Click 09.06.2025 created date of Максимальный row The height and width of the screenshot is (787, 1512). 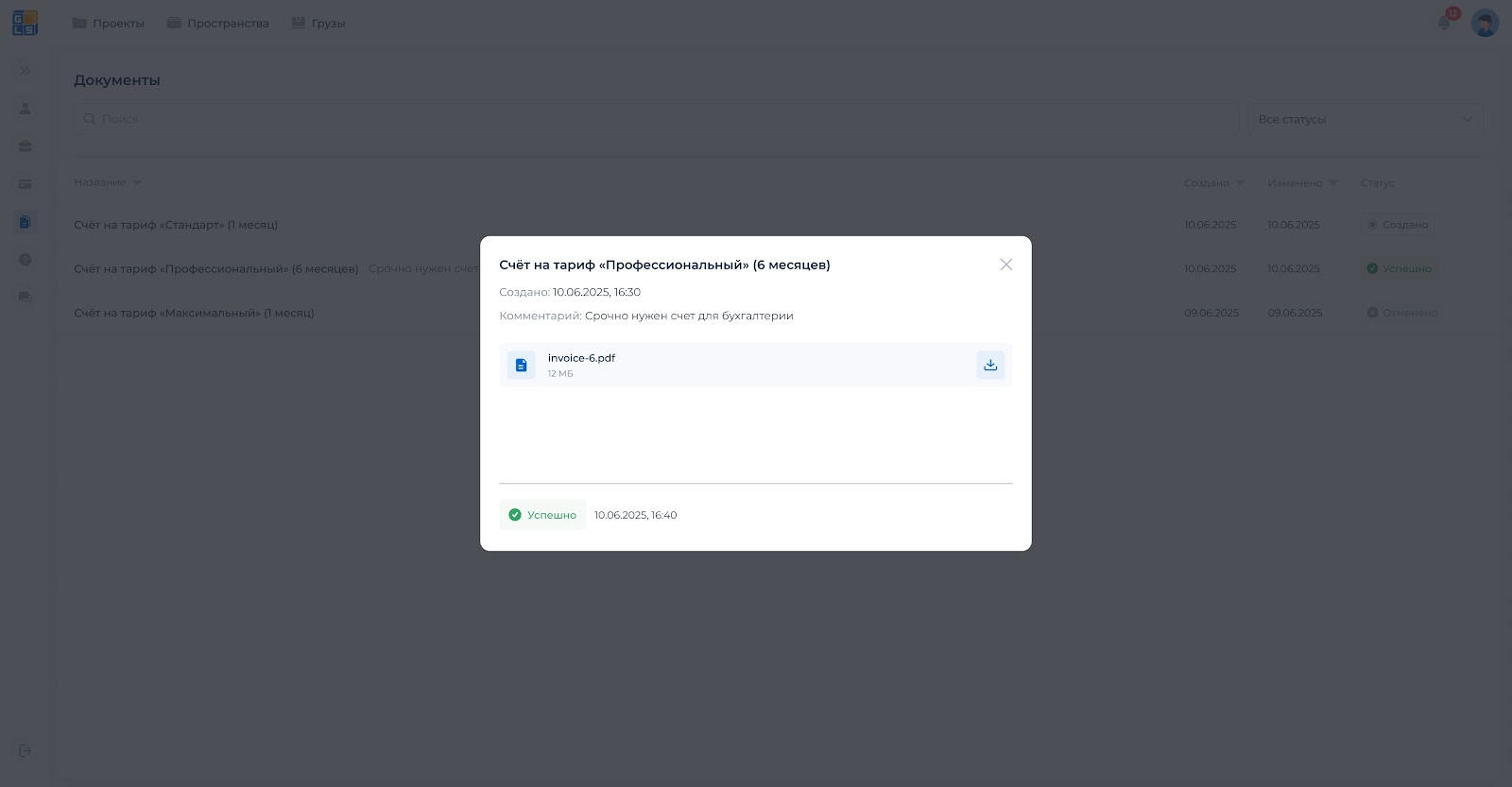coord(1211,313)
